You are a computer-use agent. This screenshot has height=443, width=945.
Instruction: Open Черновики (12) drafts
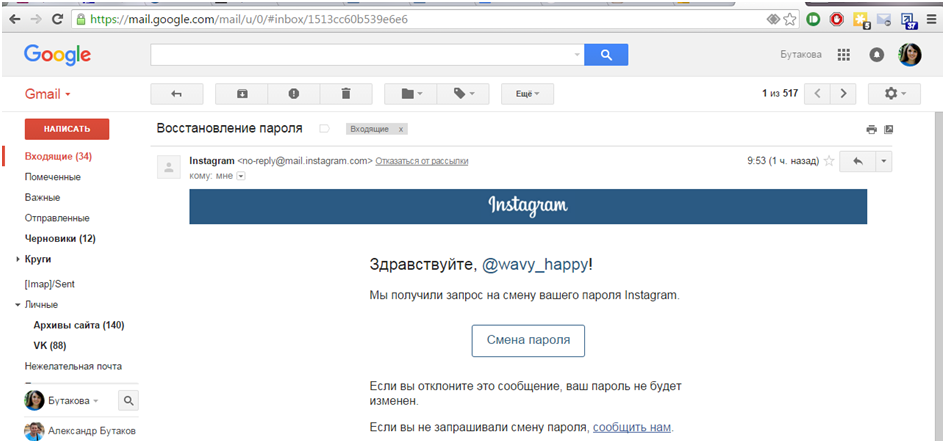[60, 239]
